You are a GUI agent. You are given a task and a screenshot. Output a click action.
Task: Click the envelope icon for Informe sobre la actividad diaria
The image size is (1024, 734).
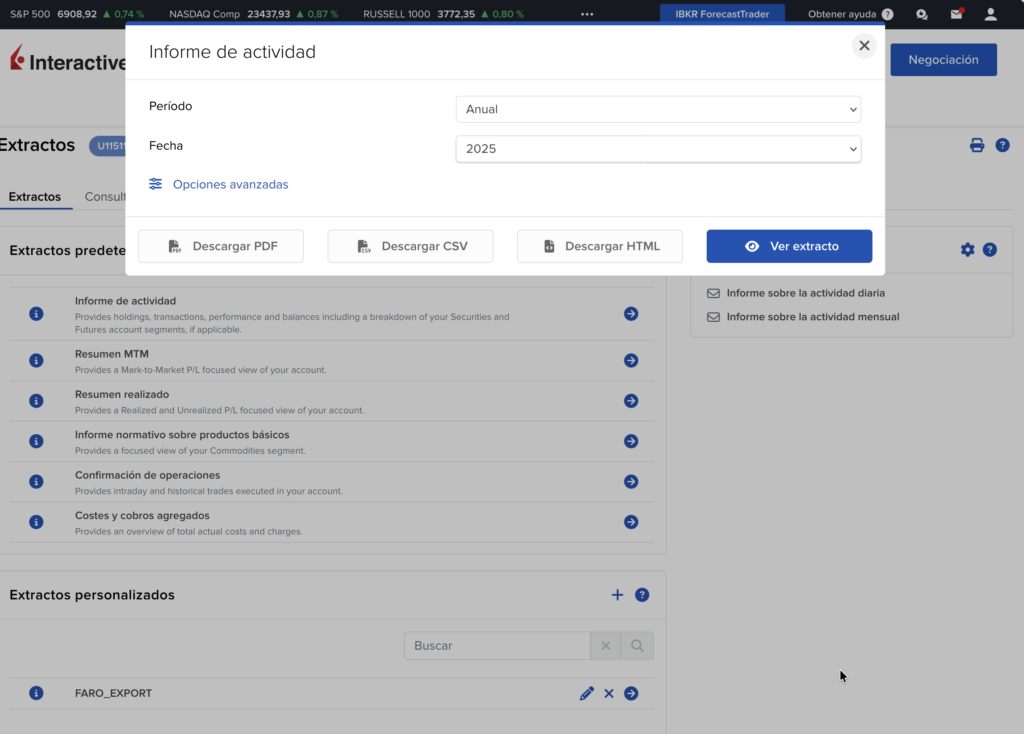click(713, 293)
